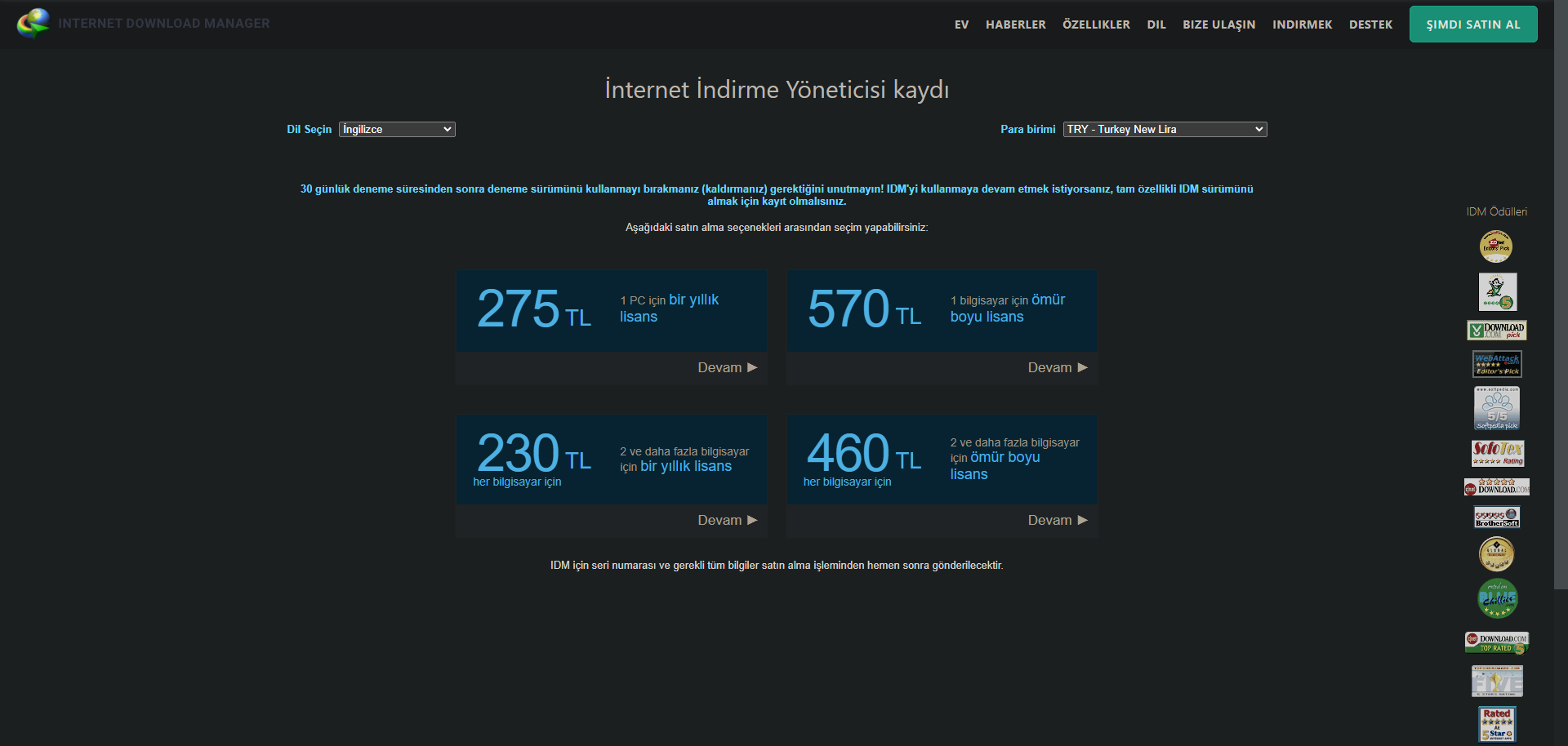Click Devam under the 570 TL lifetime license
The width and height of the screenshot is (1568, 746).
1058,367
